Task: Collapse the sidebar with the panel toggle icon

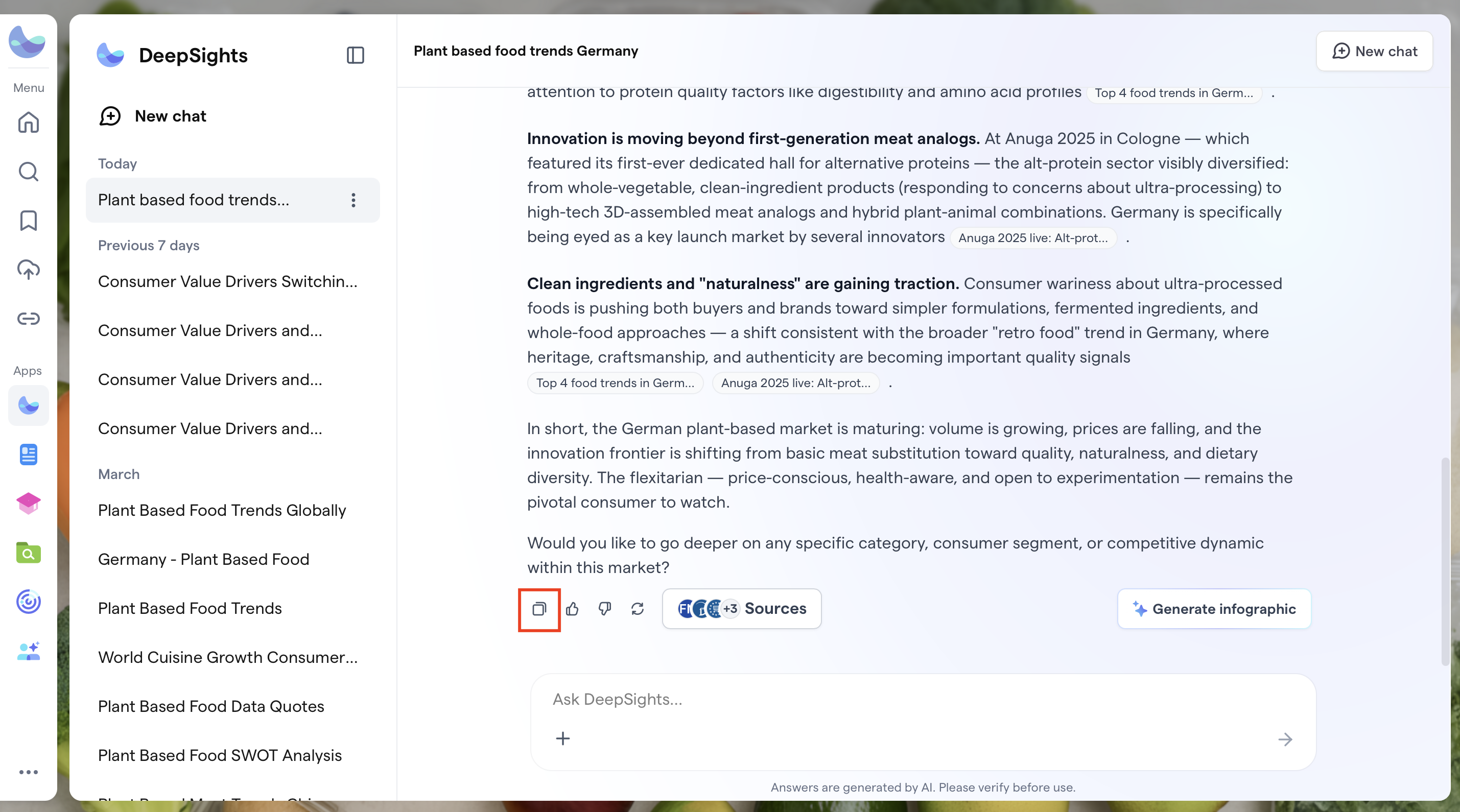Action: point(356,55)
